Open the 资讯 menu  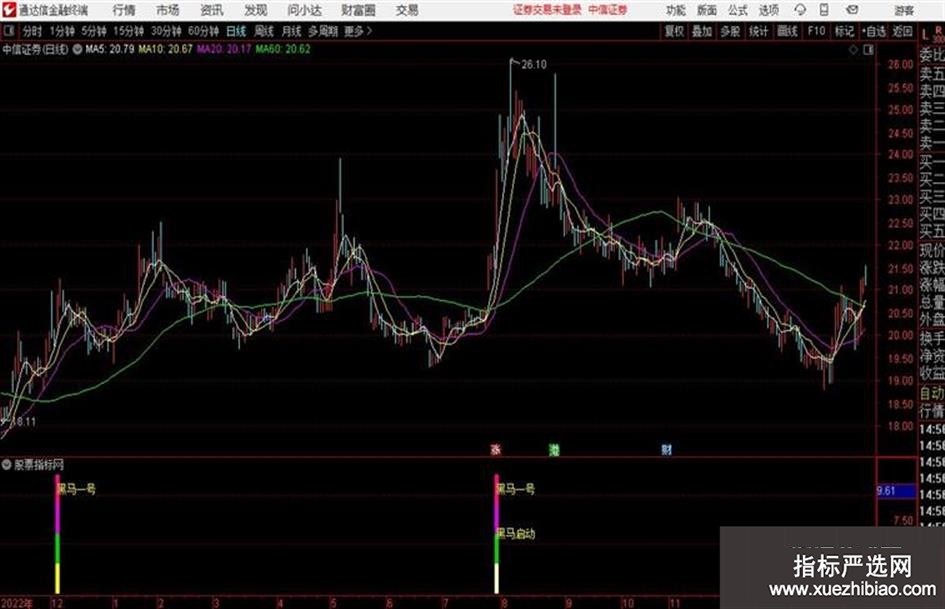coord(212,10)
